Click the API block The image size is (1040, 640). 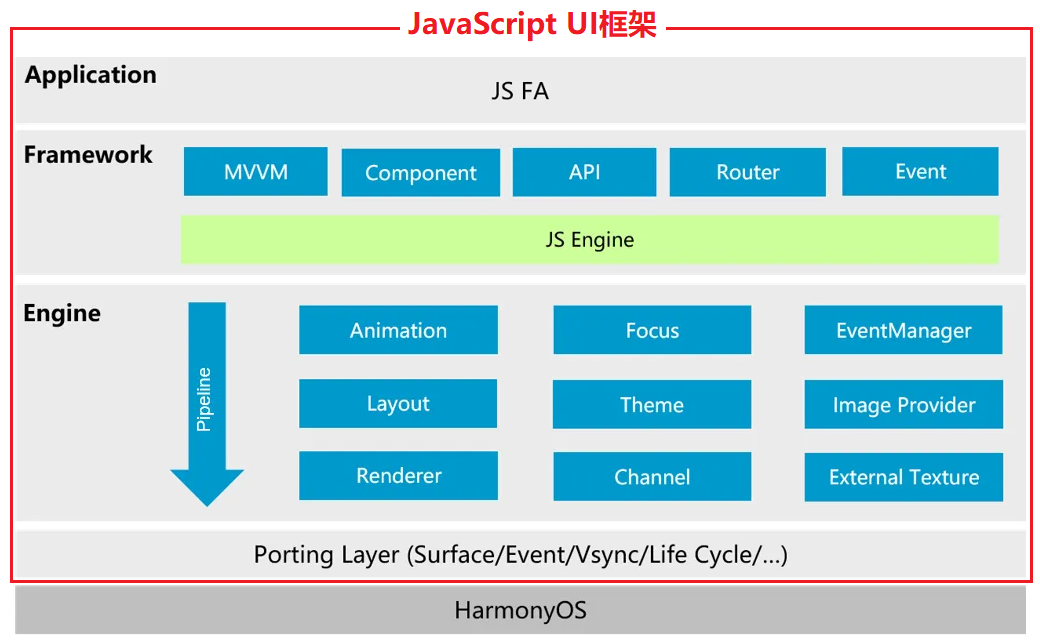click(x=584, y=172)
